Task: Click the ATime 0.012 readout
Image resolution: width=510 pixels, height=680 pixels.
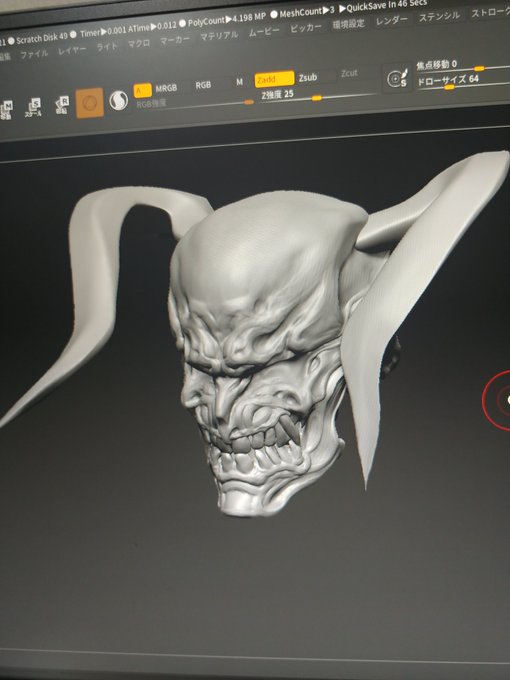Action: coord(152,28)
